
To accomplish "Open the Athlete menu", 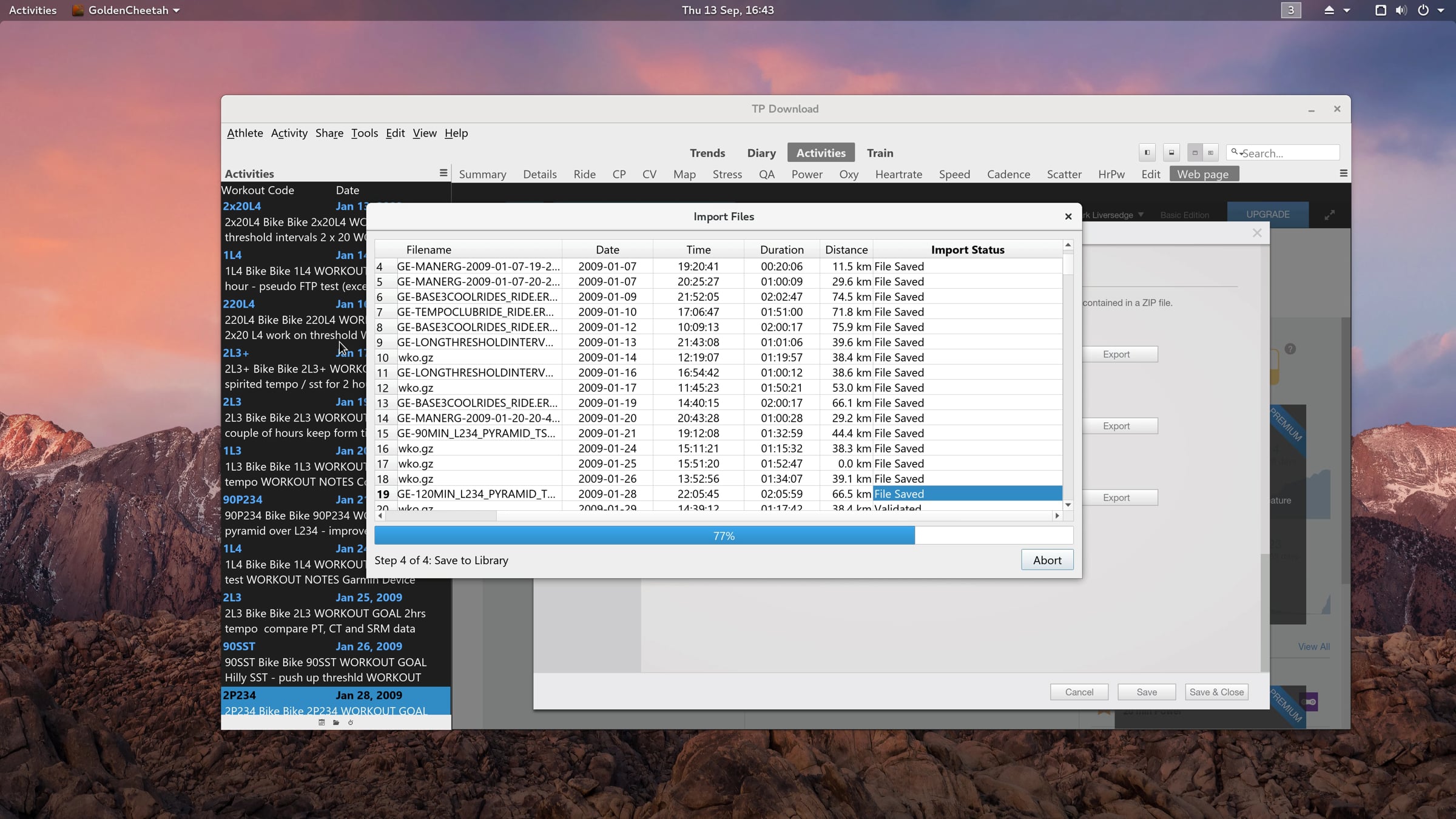I will click(x=245, y=133).
